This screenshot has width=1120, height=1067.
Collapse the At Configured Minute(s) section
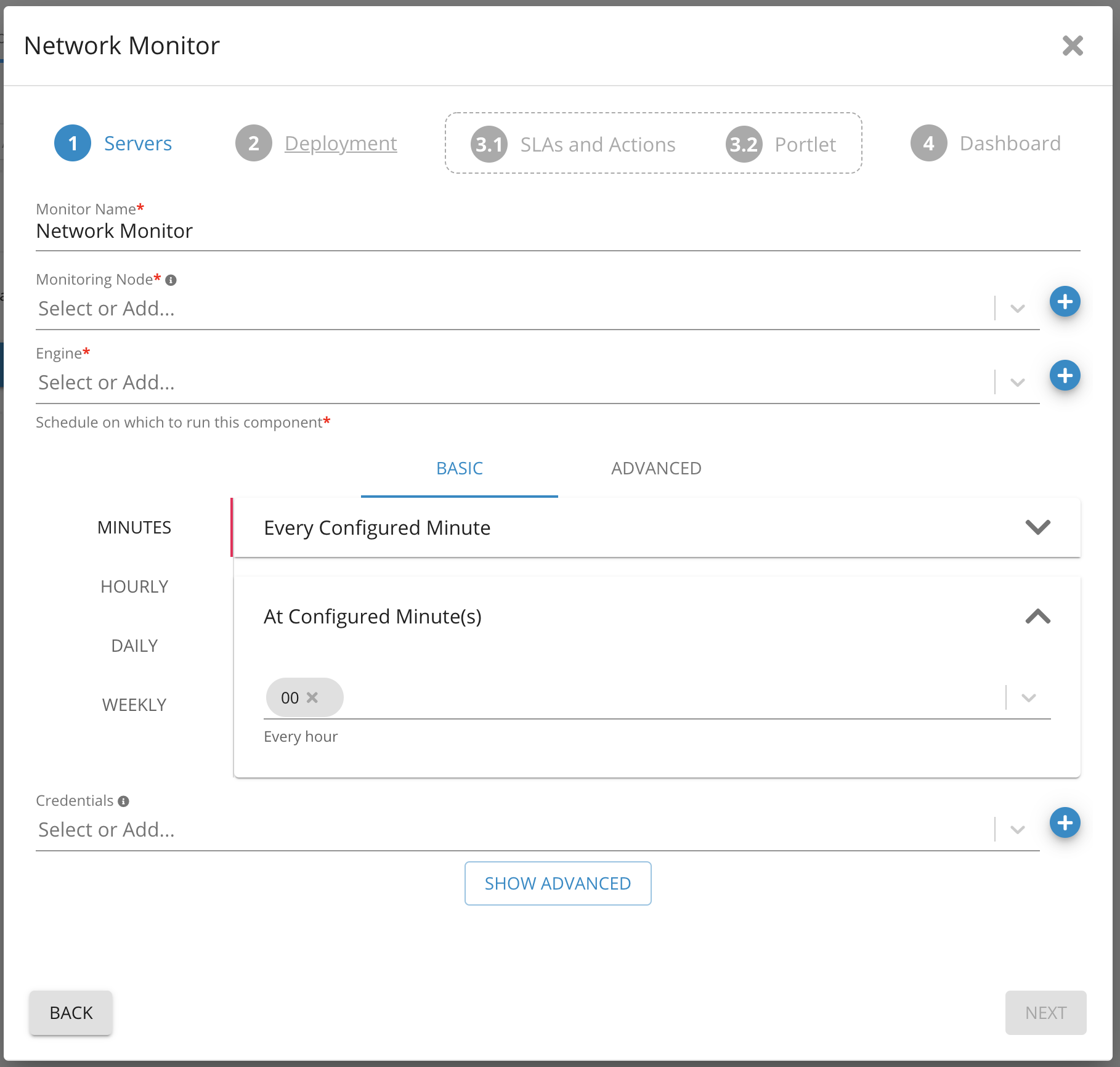click(x=1037, y=617)
